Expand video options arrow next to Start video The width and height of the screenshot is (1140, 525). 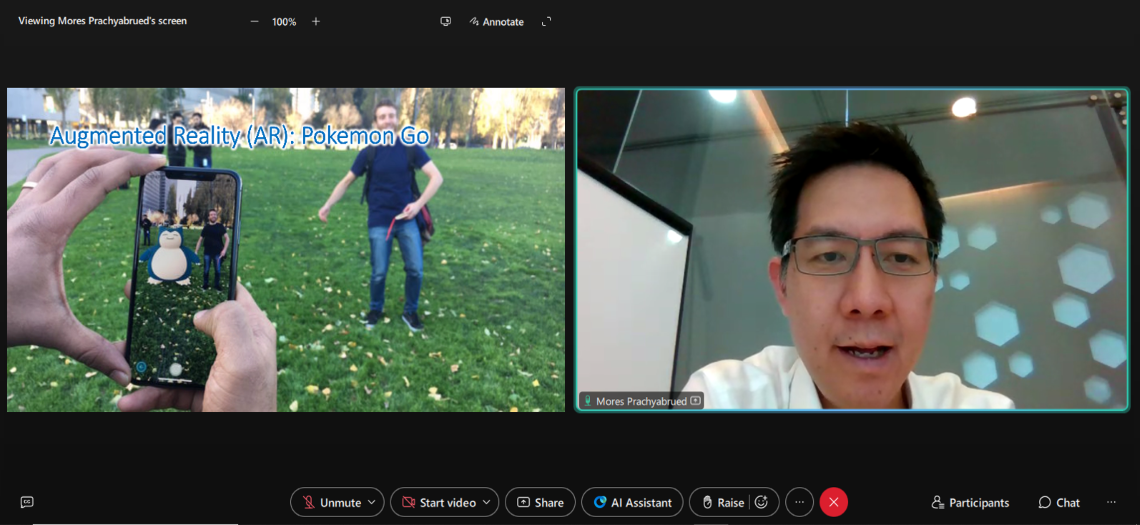[487, 502]
